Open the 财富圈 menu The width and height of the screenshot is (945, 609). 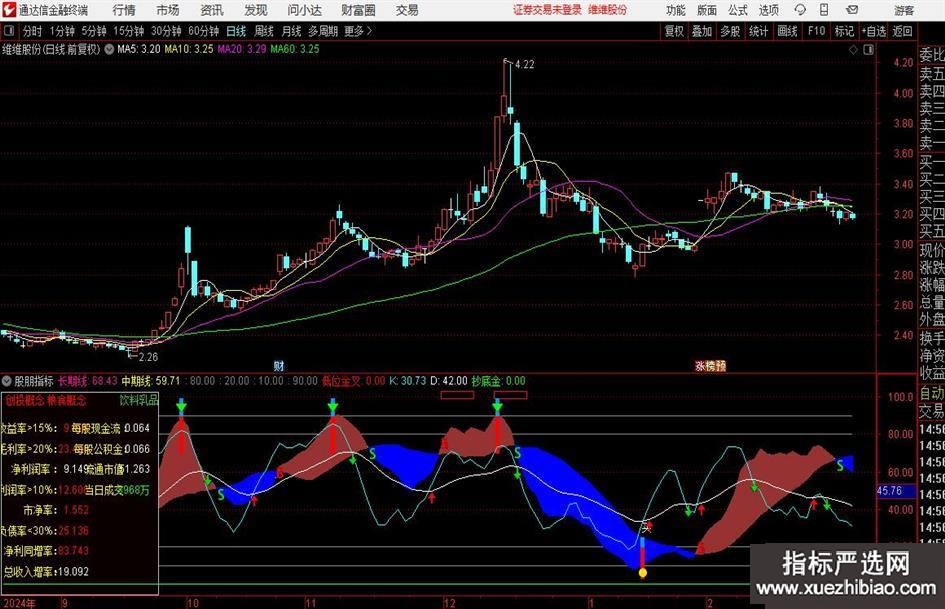point(358,10)
